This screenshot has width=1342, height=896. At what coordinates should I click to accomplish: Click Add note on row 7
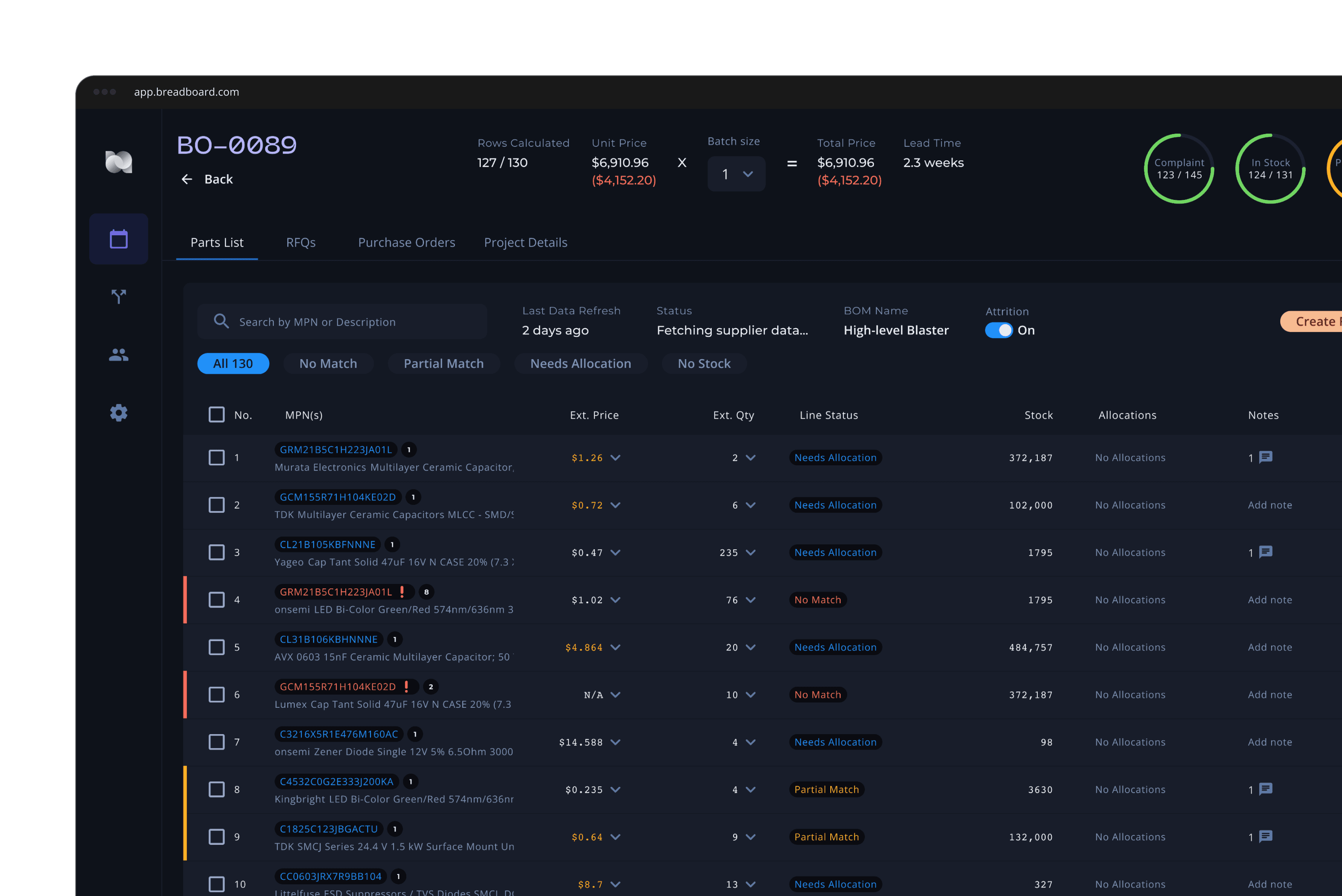pos(1269,742)
